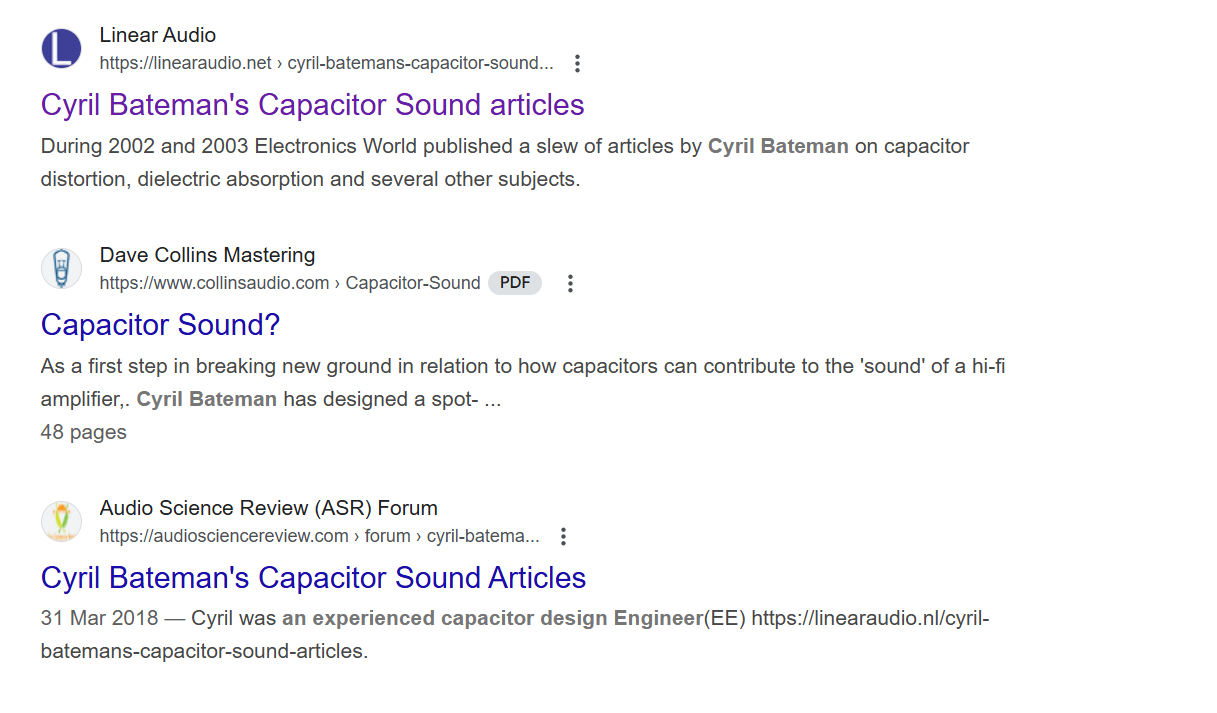Click the snippet mentioning Electronics World 2002 and 2003

click(505, 163)
